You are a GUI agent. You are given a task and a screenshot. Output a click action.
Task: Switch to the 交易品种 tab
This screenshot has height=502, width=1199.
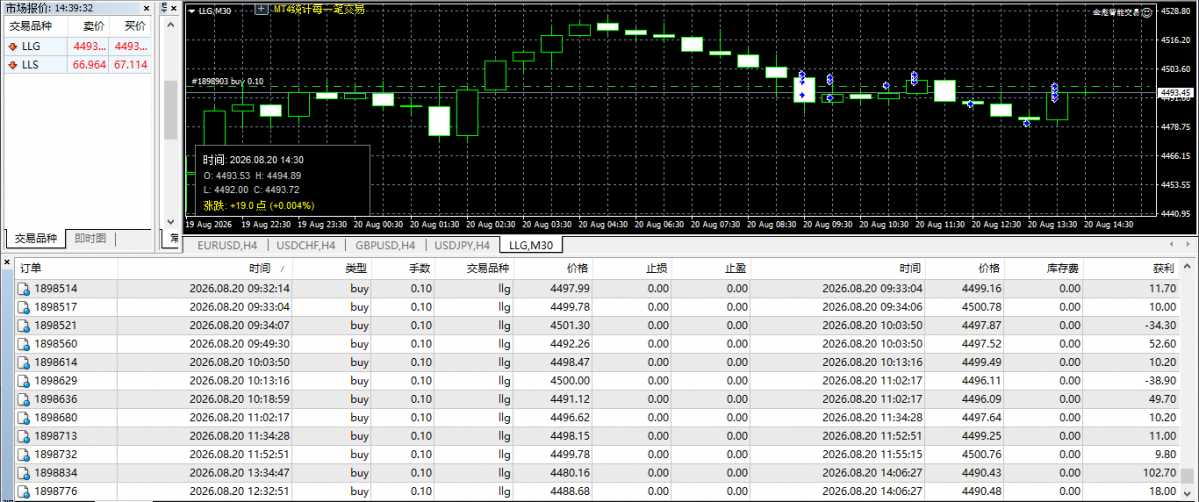[x=36, y=238]
